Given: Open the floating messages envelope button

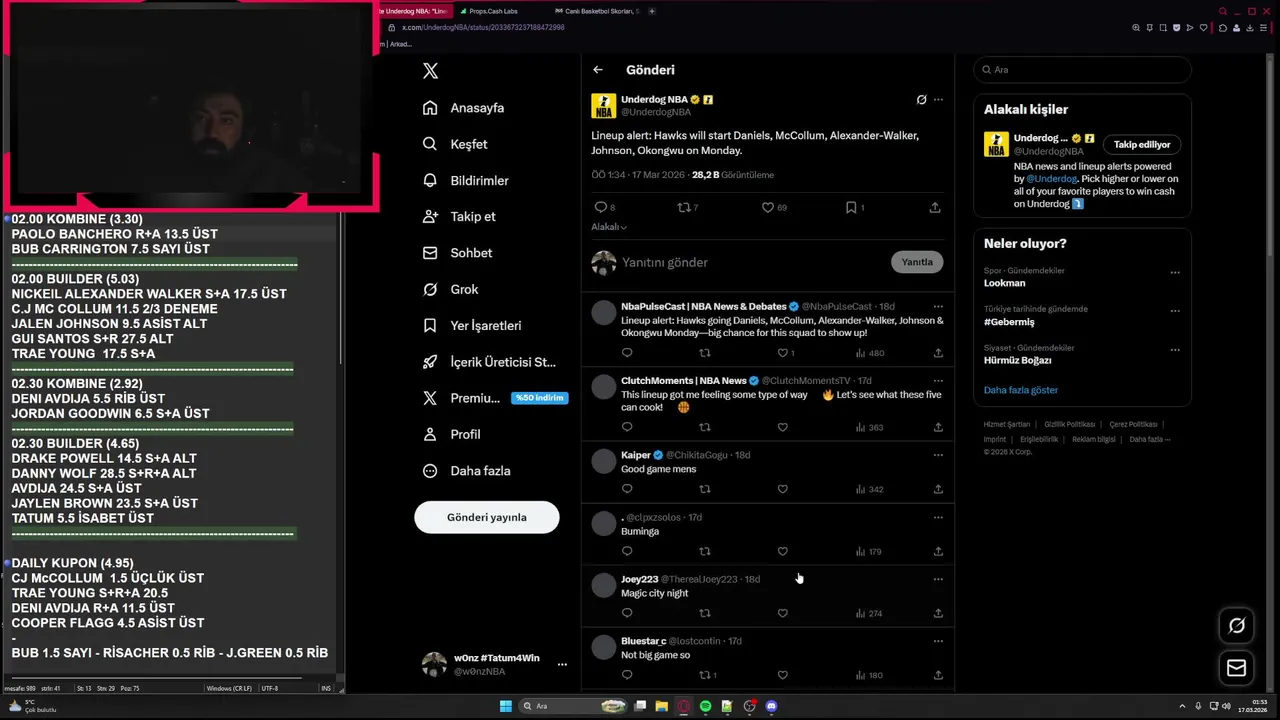Looking at the screenshot, I should point(1237,668).
